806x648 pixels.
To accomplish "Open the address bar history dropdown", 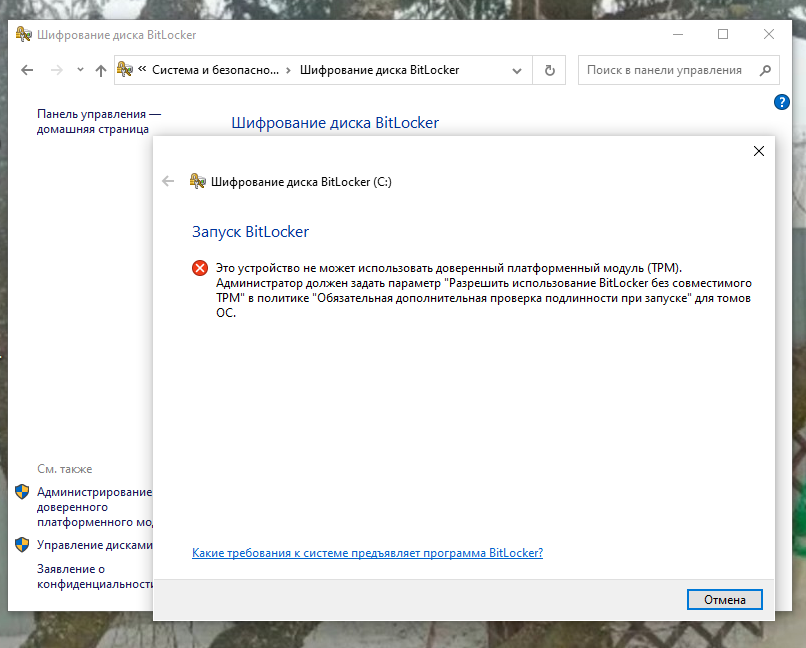I will [x=517, y=71].
